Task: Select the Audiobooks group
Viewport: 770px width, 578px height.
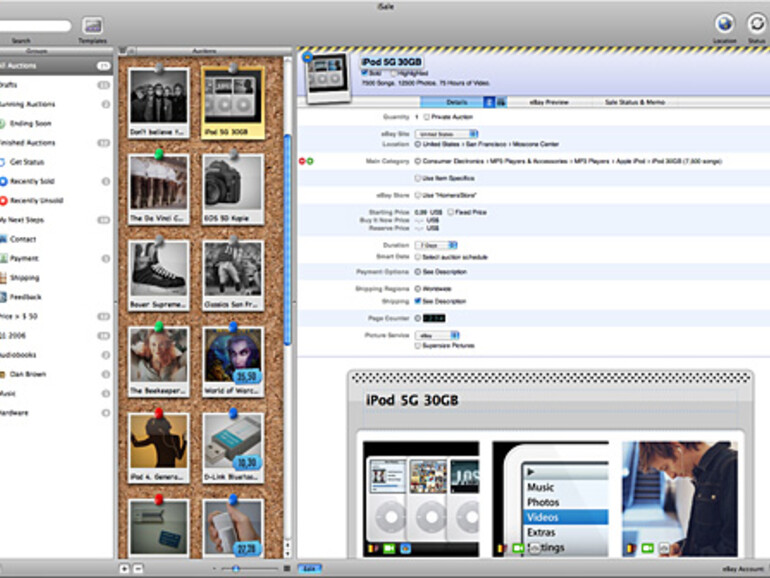Action: pos(56,355)
